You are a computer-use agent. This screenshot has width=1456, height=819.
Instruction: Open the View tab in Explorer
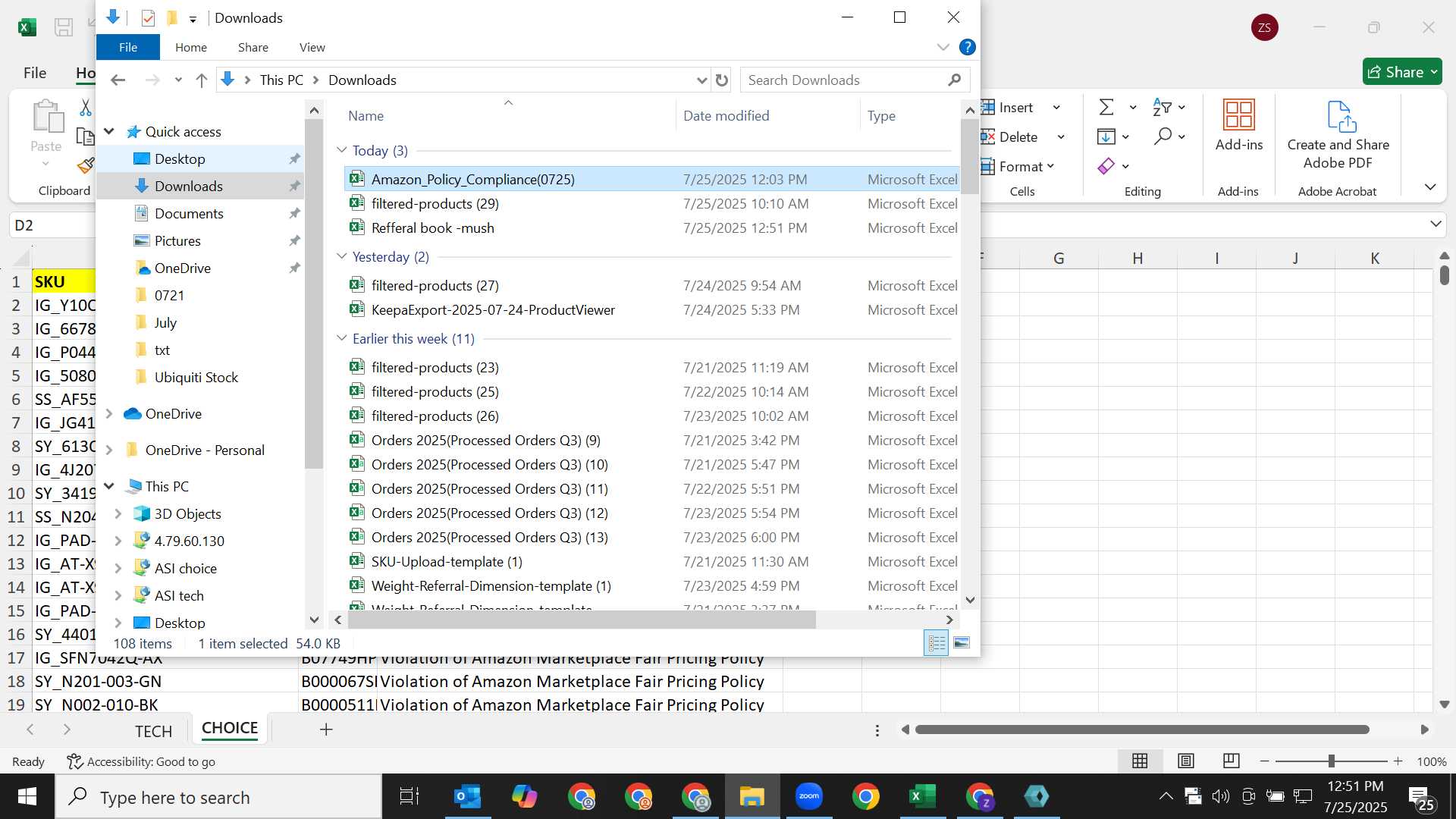[x=312, y=47]
